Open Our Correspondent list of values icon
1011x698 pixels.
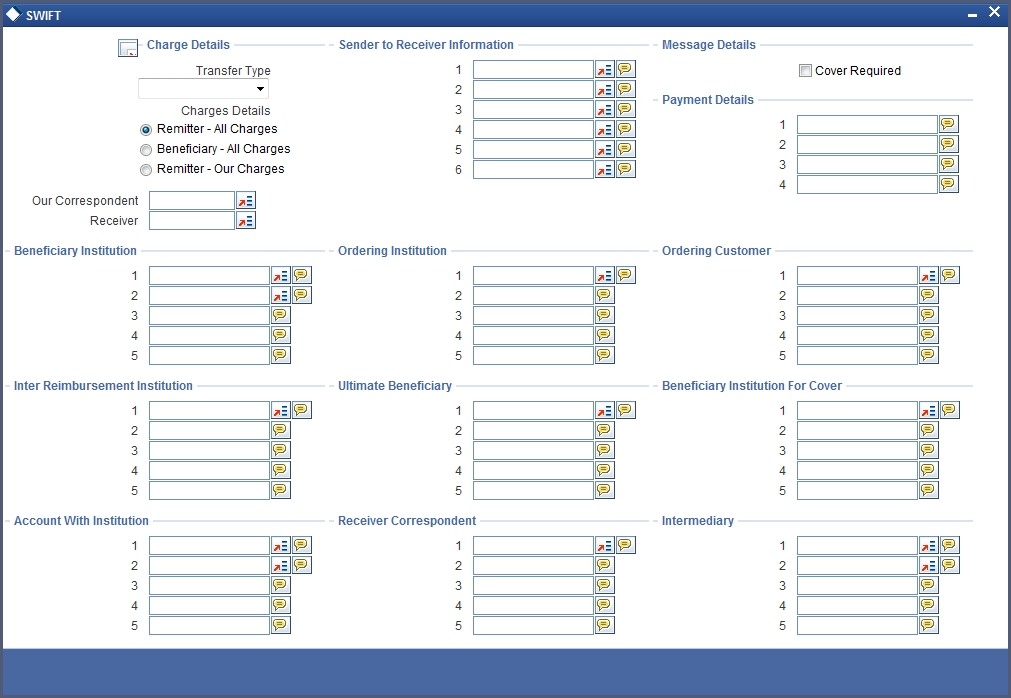(x=246, y=201)
